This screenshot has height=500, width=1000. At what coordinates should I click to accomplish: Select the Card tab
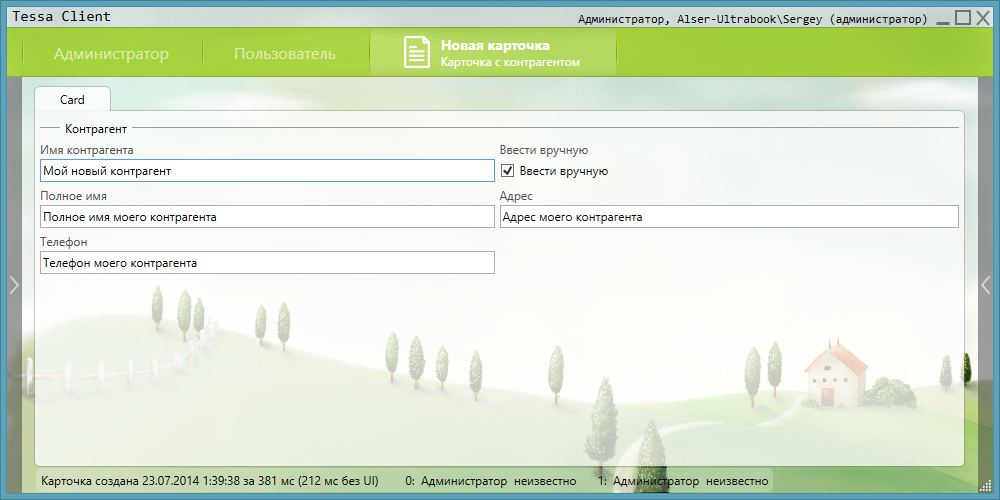(72, 100)
